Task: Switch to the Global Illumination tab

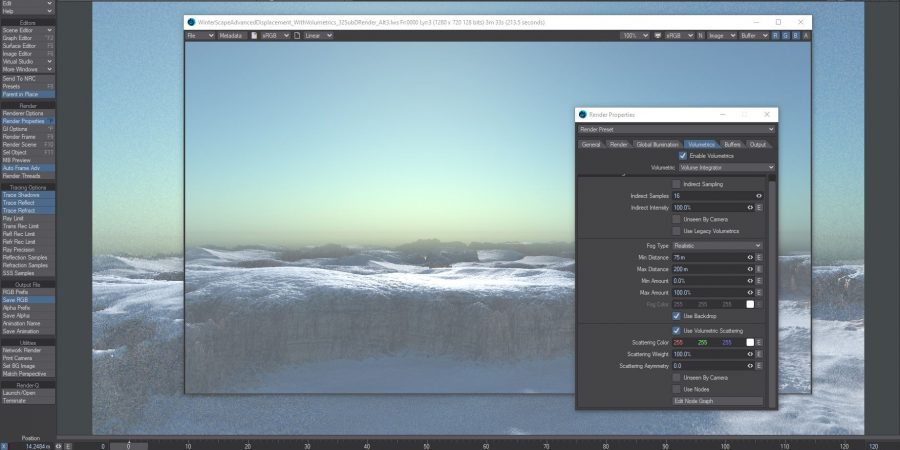Action: [657, 145]
